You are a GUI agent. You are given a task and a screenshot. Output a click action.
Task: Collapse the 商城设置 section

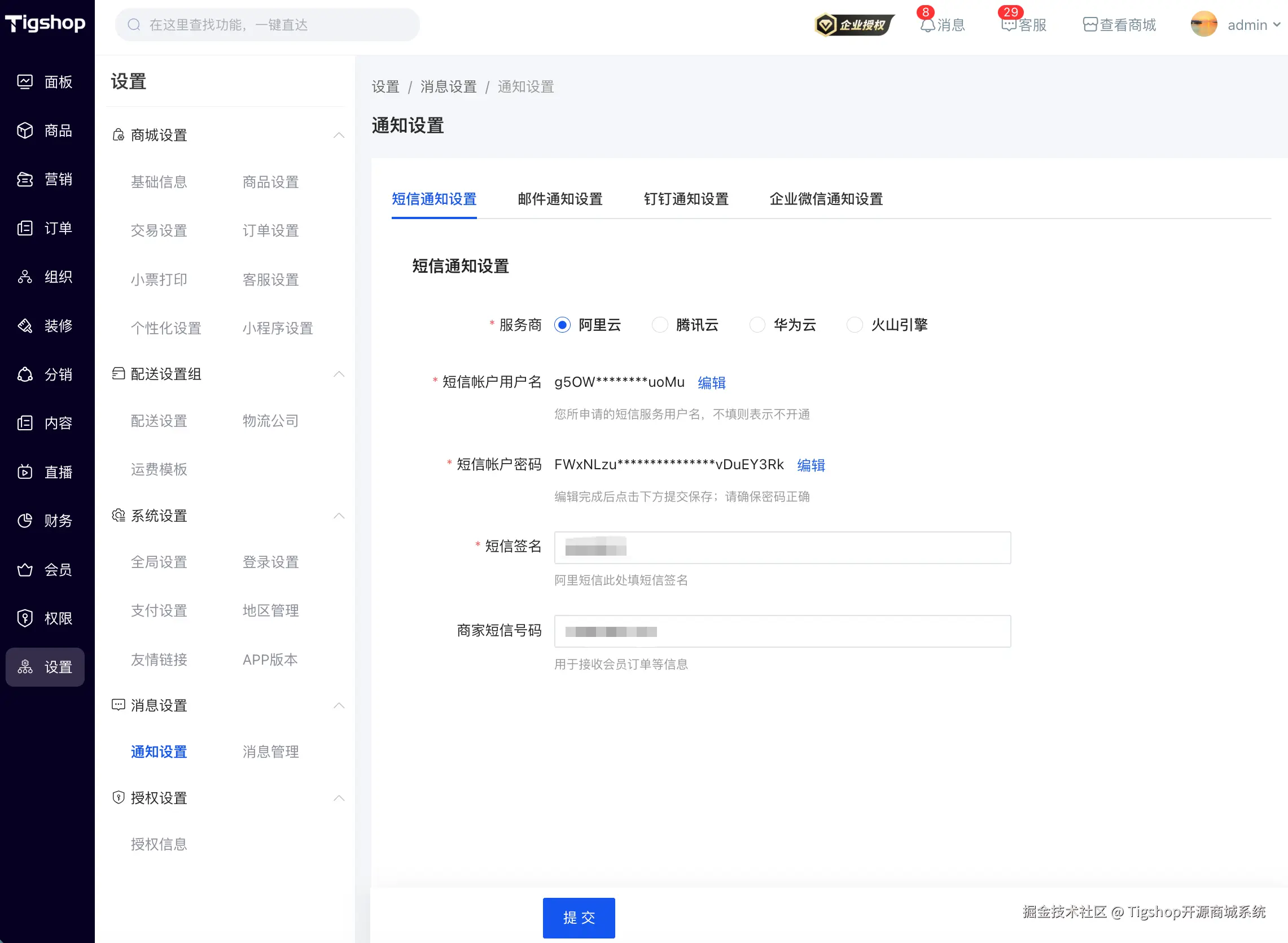[339, 136]
